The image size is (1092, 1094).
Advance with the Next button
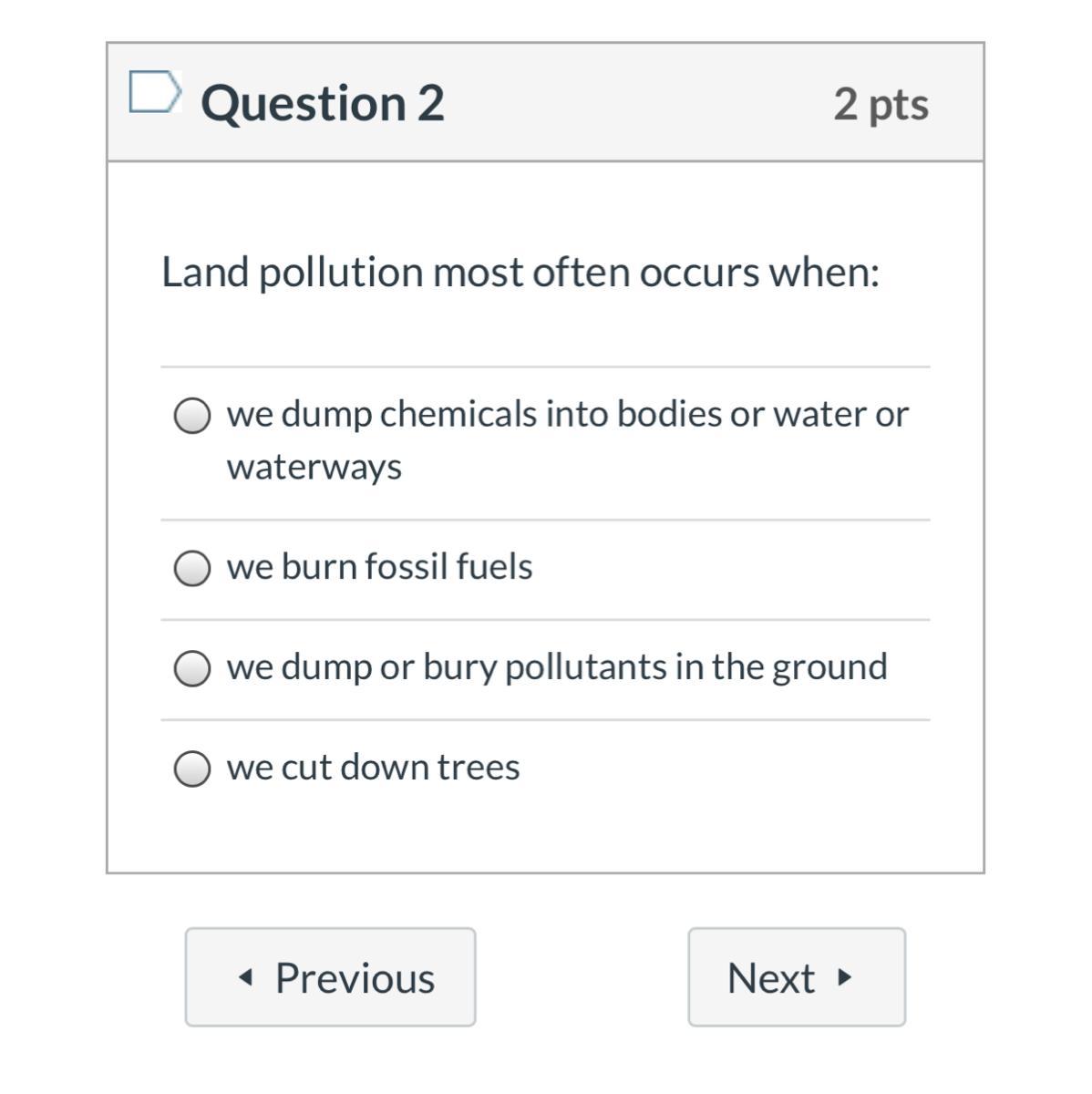[796, 977]
